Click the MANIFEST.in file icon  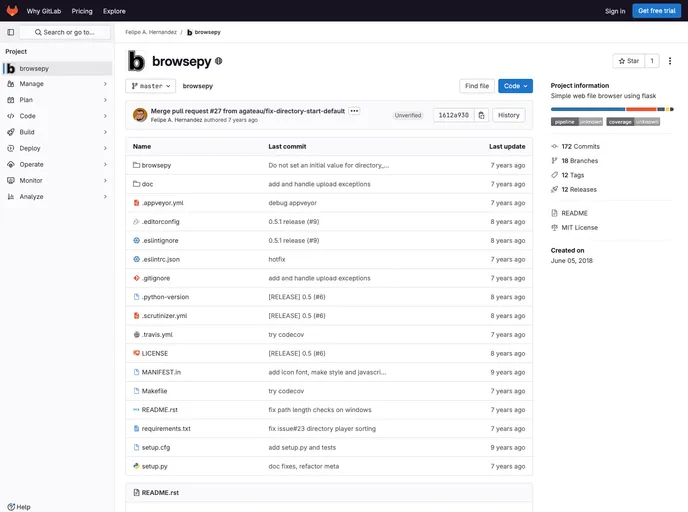pyautogui.click(x=136, y=372)
